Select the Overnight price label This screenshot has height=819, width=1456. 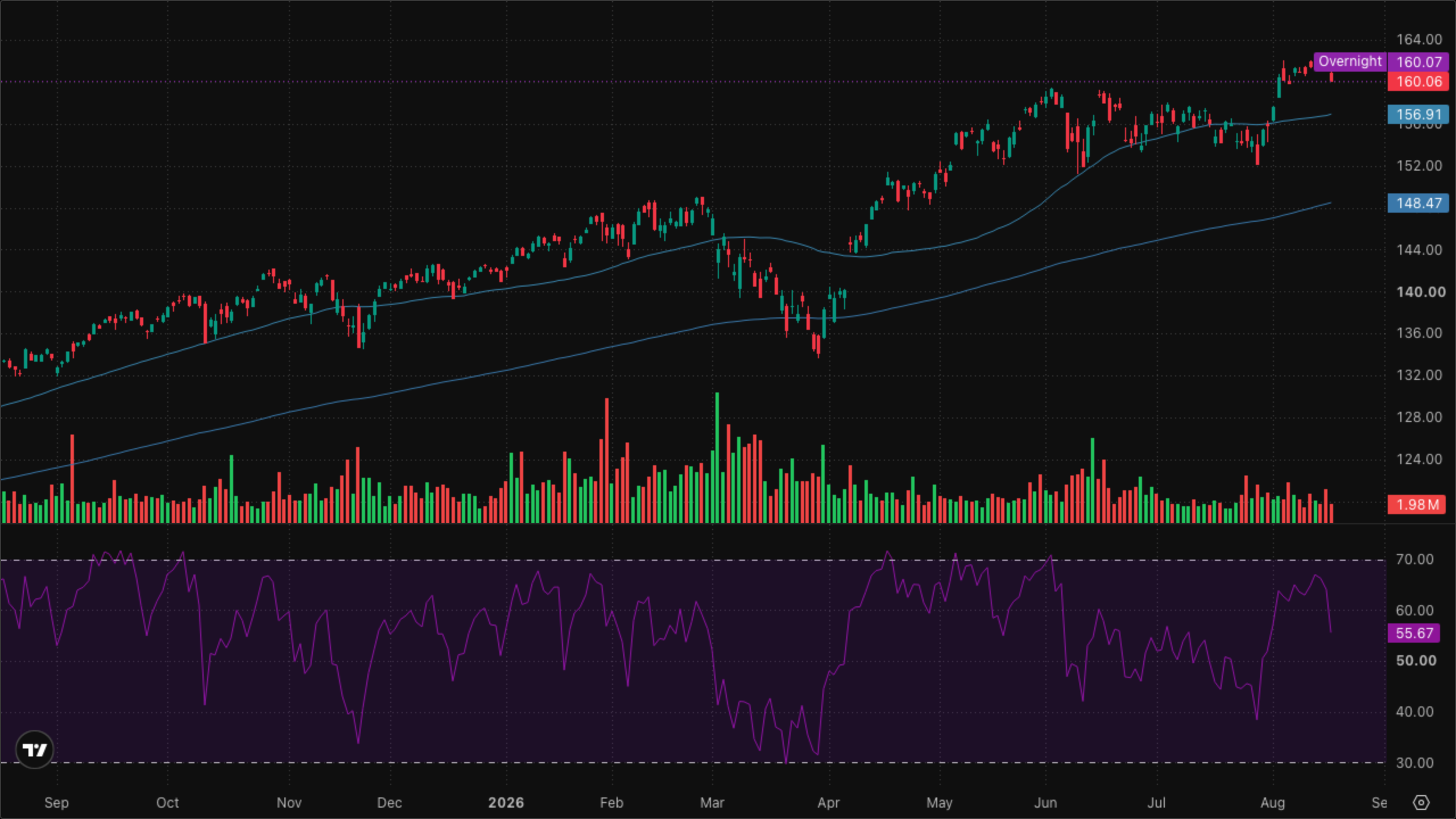(1350, 61)
